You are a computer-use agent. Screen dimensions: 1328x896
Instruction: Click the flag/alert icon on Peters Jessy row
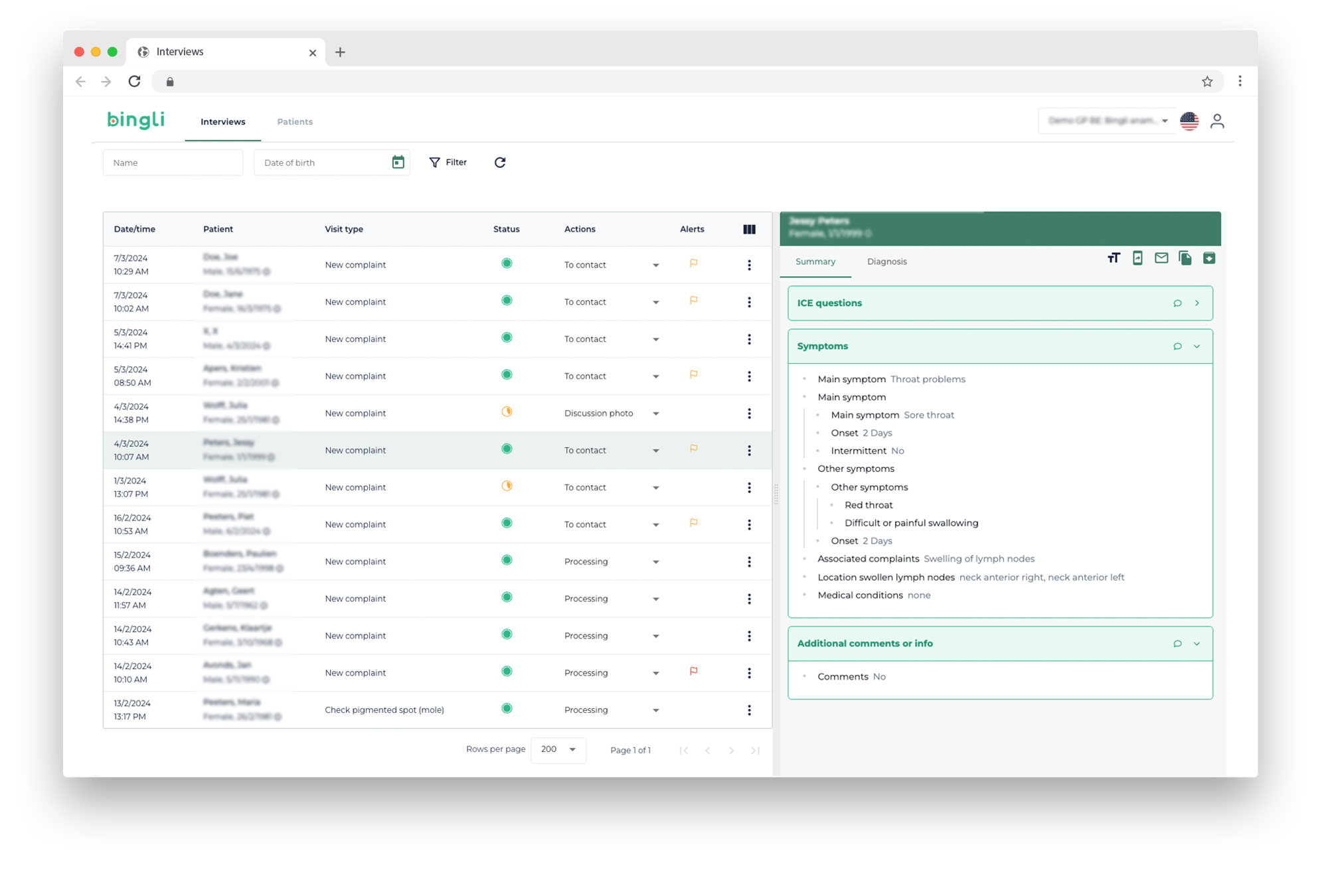tap(694, 449)
